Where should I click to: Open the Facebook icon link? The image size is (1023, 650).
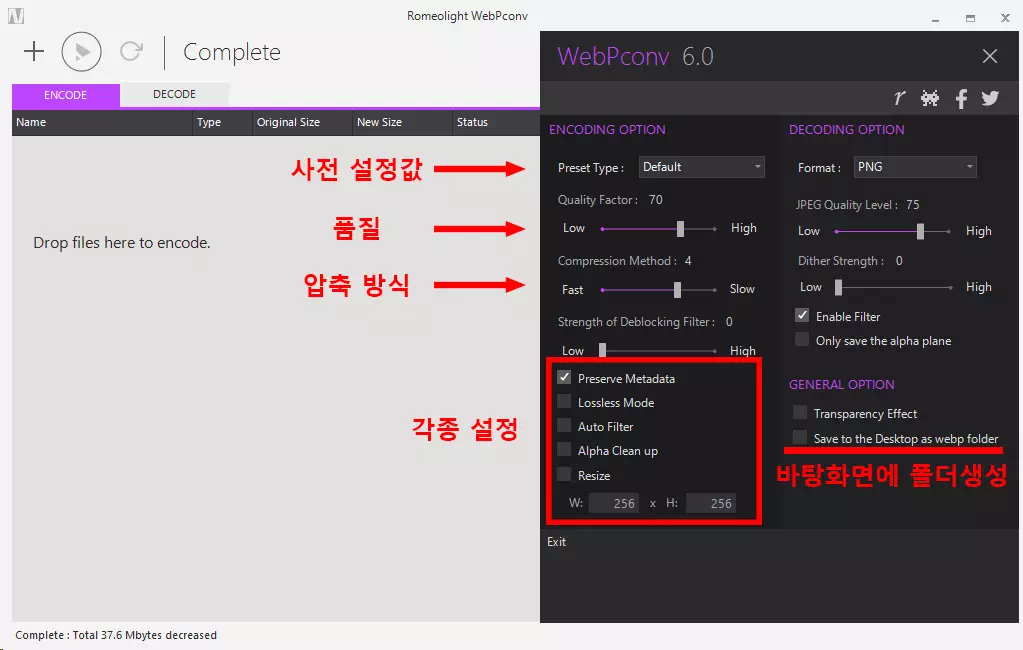pyautogui.click(x=961, y=99)
